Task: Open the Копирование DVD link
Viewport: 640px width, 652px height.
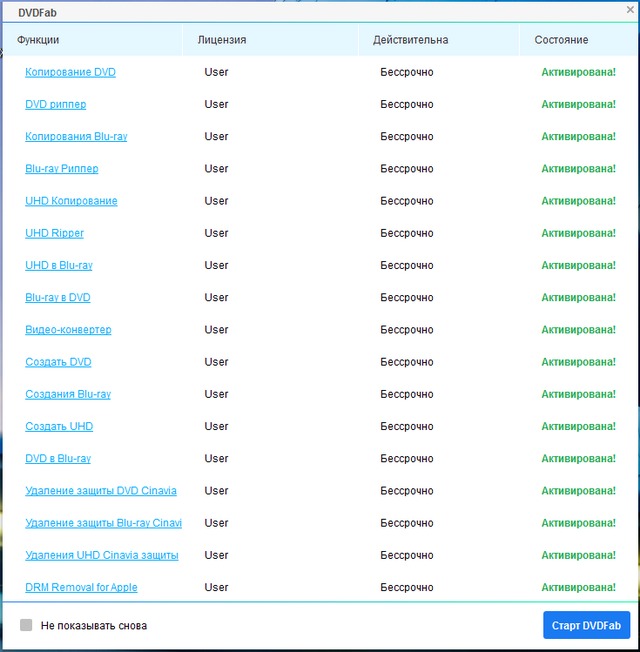Action: coord(70,72)
